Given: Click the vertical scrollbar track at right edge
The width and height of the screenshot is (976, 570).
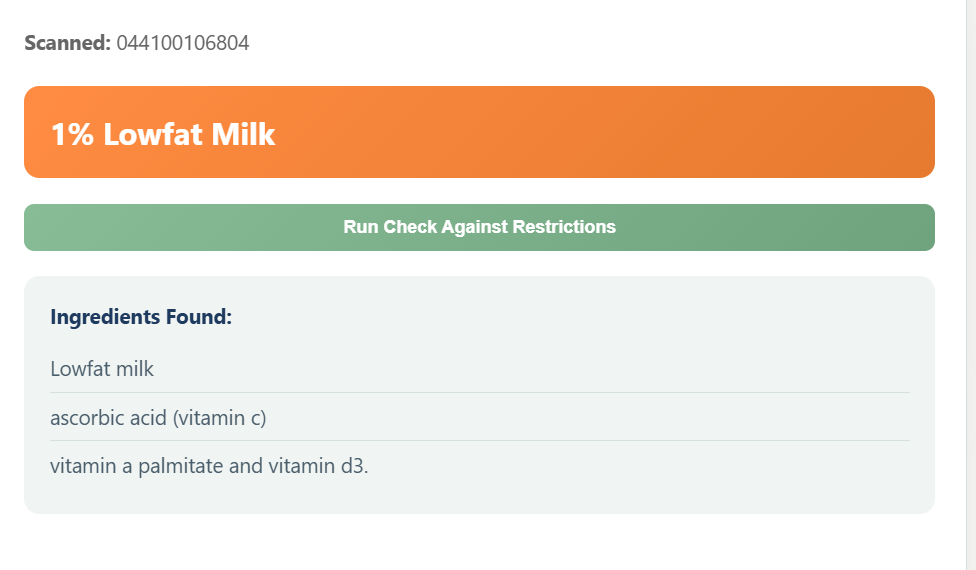Looking at the screenshot, I should click(971, 285).
